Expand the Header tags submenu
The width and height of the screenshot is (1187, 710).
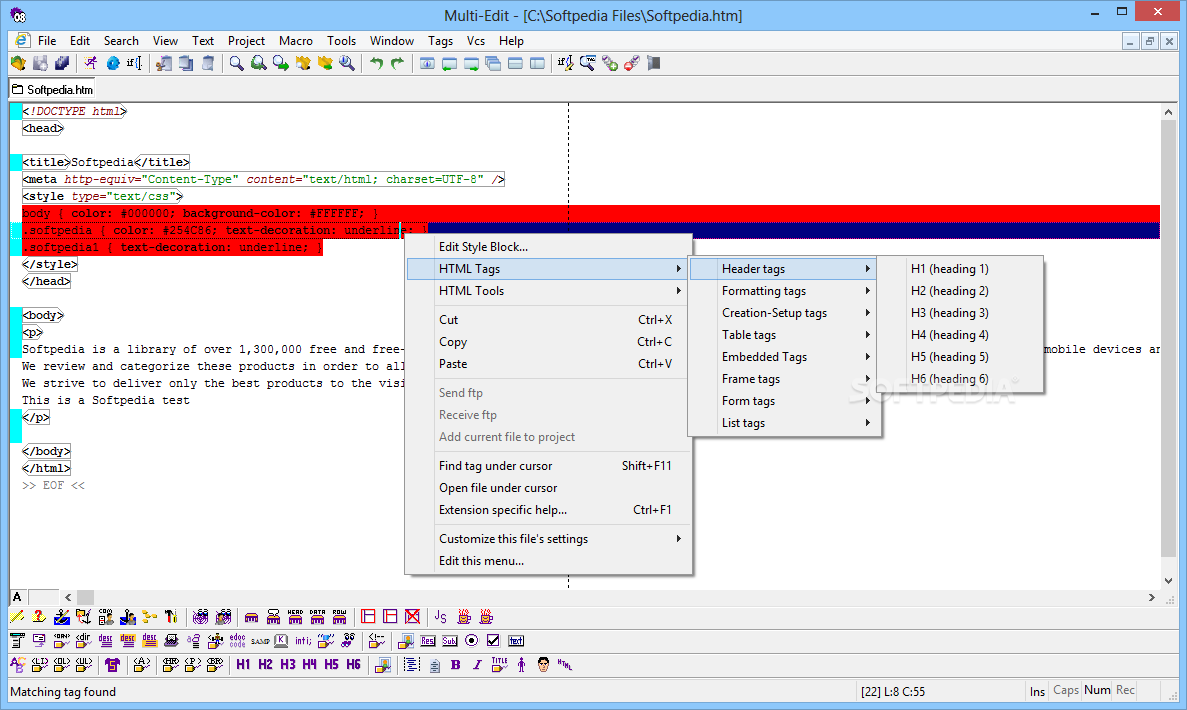click(784, 269)
